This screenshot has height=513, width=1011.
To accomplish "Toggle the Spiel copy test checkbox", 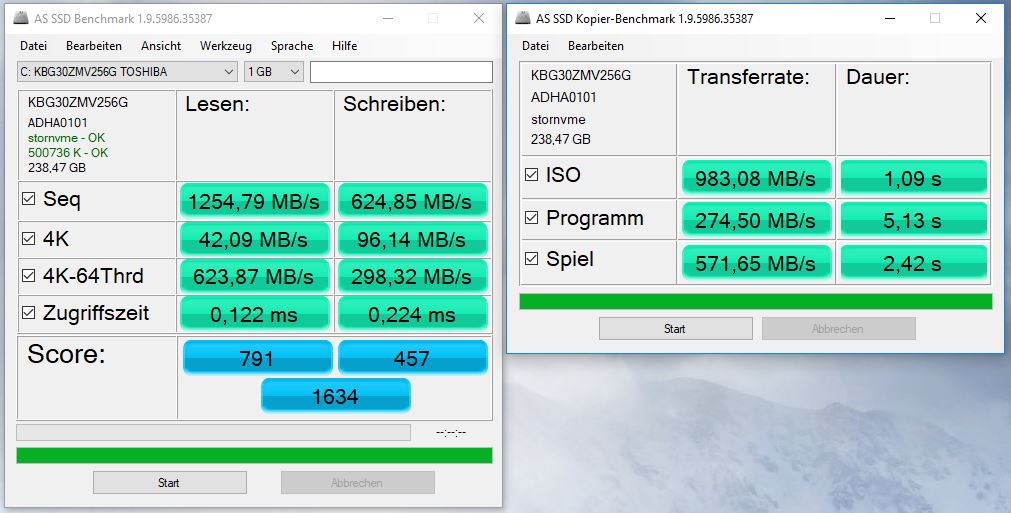I will pyautogui.click(x=531, y=258).
